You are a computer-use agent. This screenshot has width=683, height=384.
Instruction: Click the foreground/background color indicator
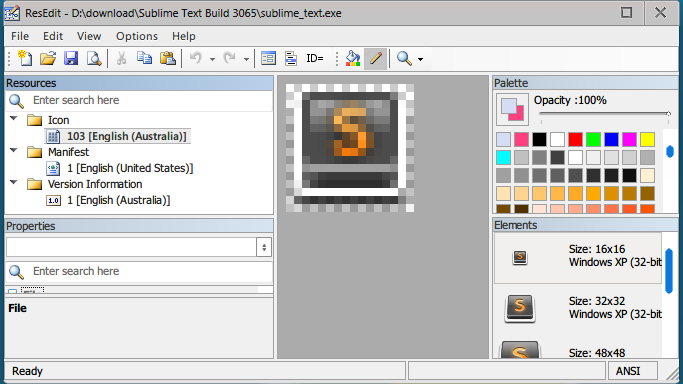click(512, 109)
